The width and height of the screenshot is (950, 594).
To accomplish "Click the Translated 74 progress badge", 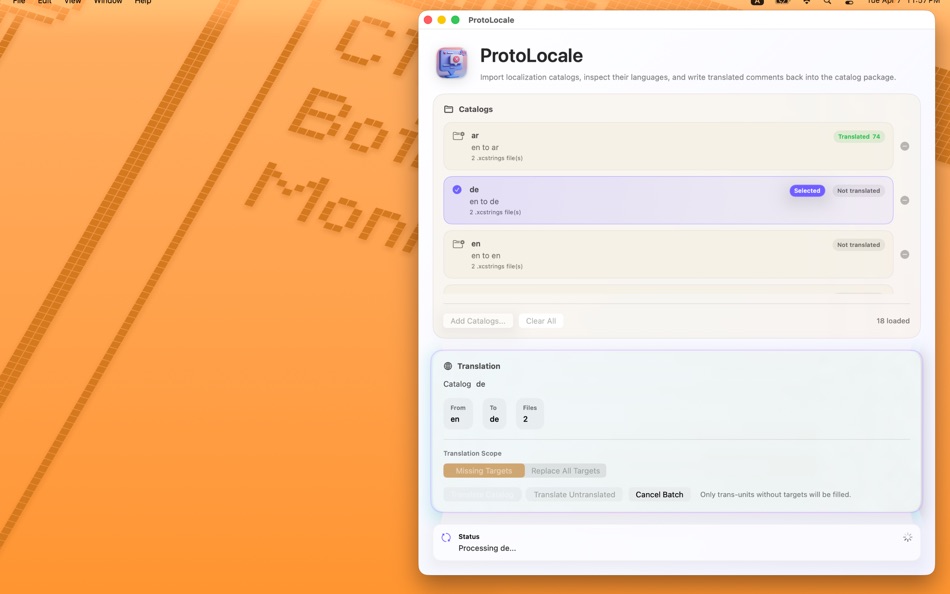I will tap(858, 135).
